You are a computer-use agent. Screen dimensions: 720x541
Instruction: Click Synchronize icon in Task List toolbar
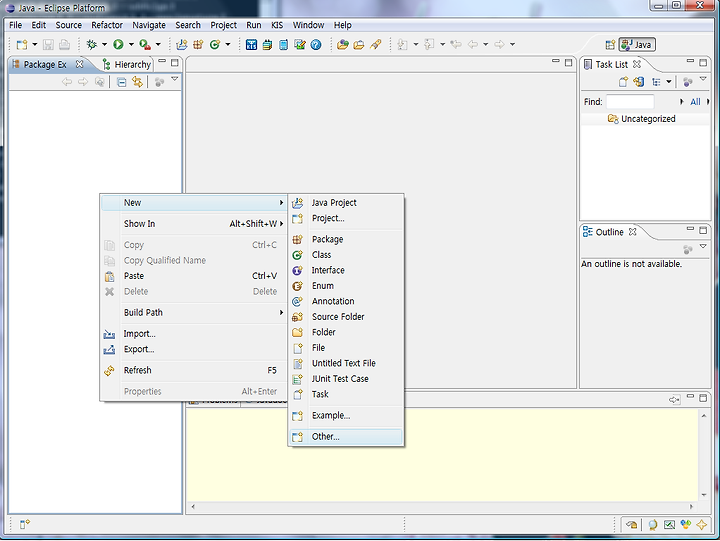(x=639, y=82)
